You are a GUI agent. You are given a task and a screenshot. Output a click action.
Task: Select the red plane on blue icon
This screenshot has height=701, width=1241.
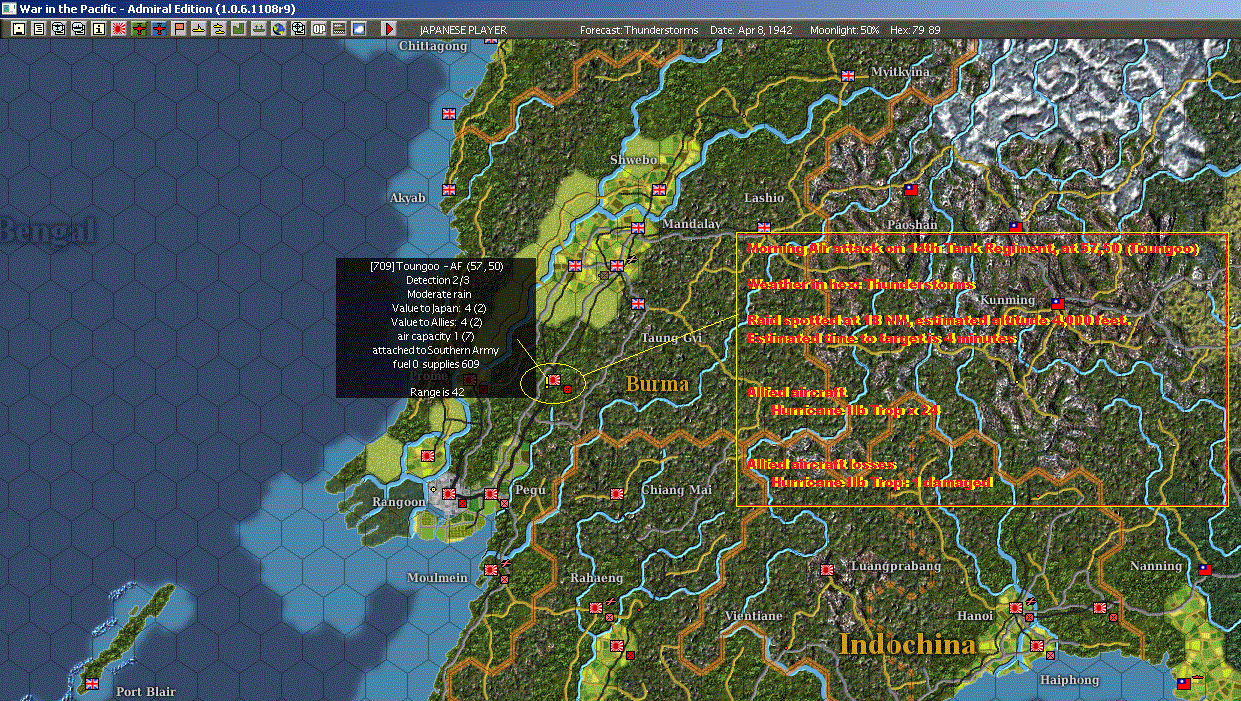point(159,29)
